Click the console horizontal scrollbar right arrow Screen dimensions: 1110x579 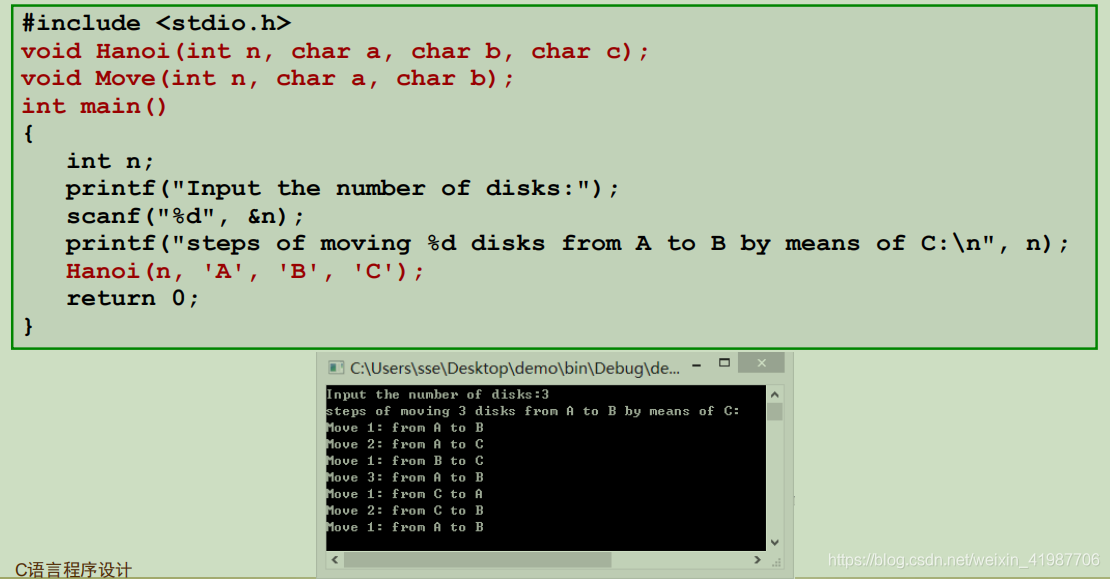[757, 560]
